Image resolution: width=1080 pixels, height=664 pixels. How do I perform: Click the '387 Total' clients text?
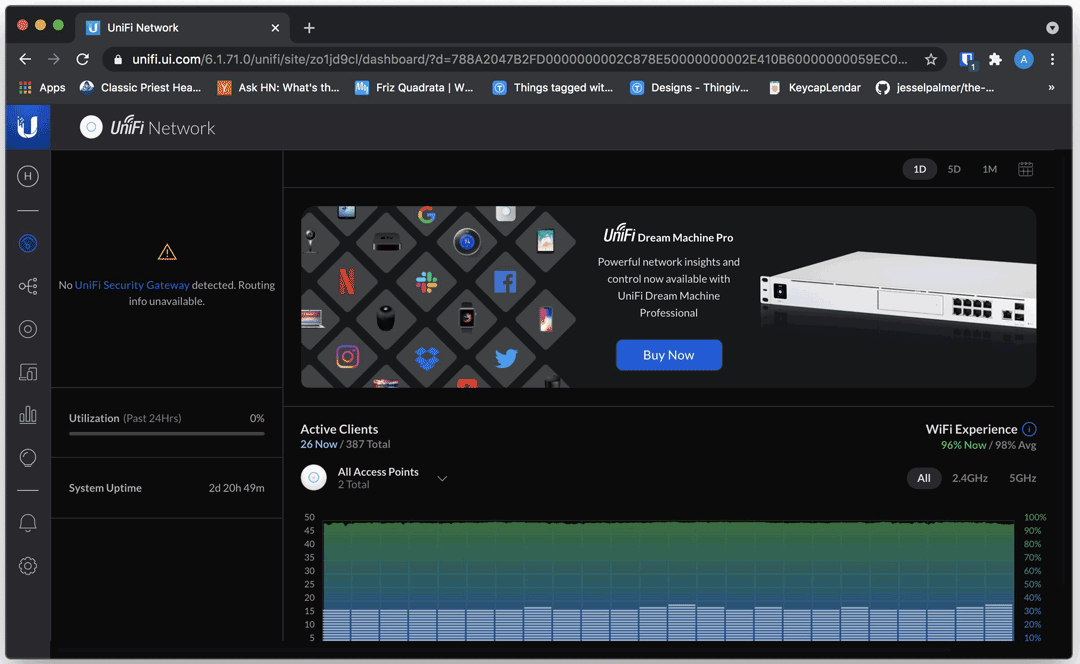tap(368, 444)
